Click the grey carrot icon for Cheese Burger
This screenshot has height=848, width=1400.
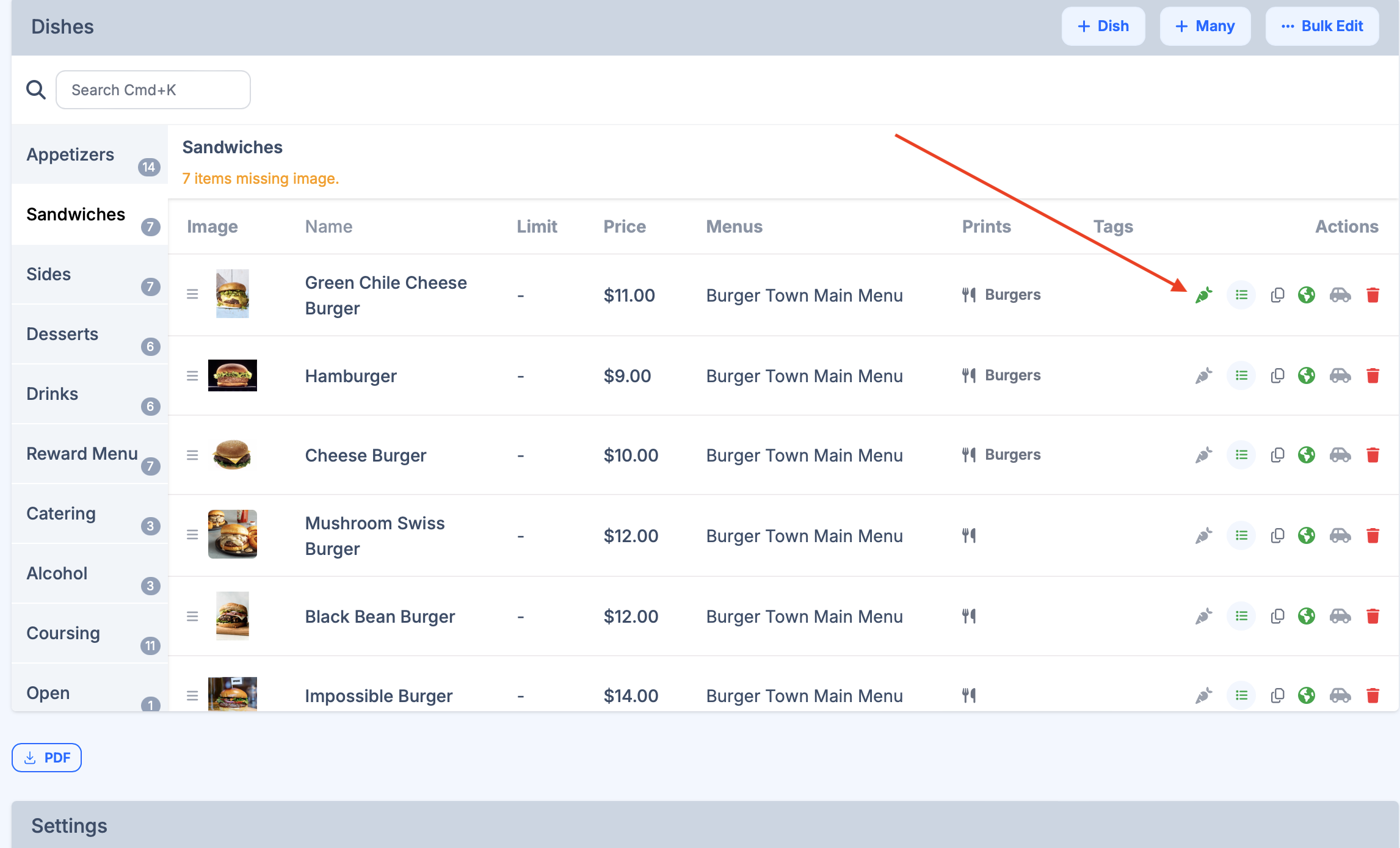(x=1203, y=455)
